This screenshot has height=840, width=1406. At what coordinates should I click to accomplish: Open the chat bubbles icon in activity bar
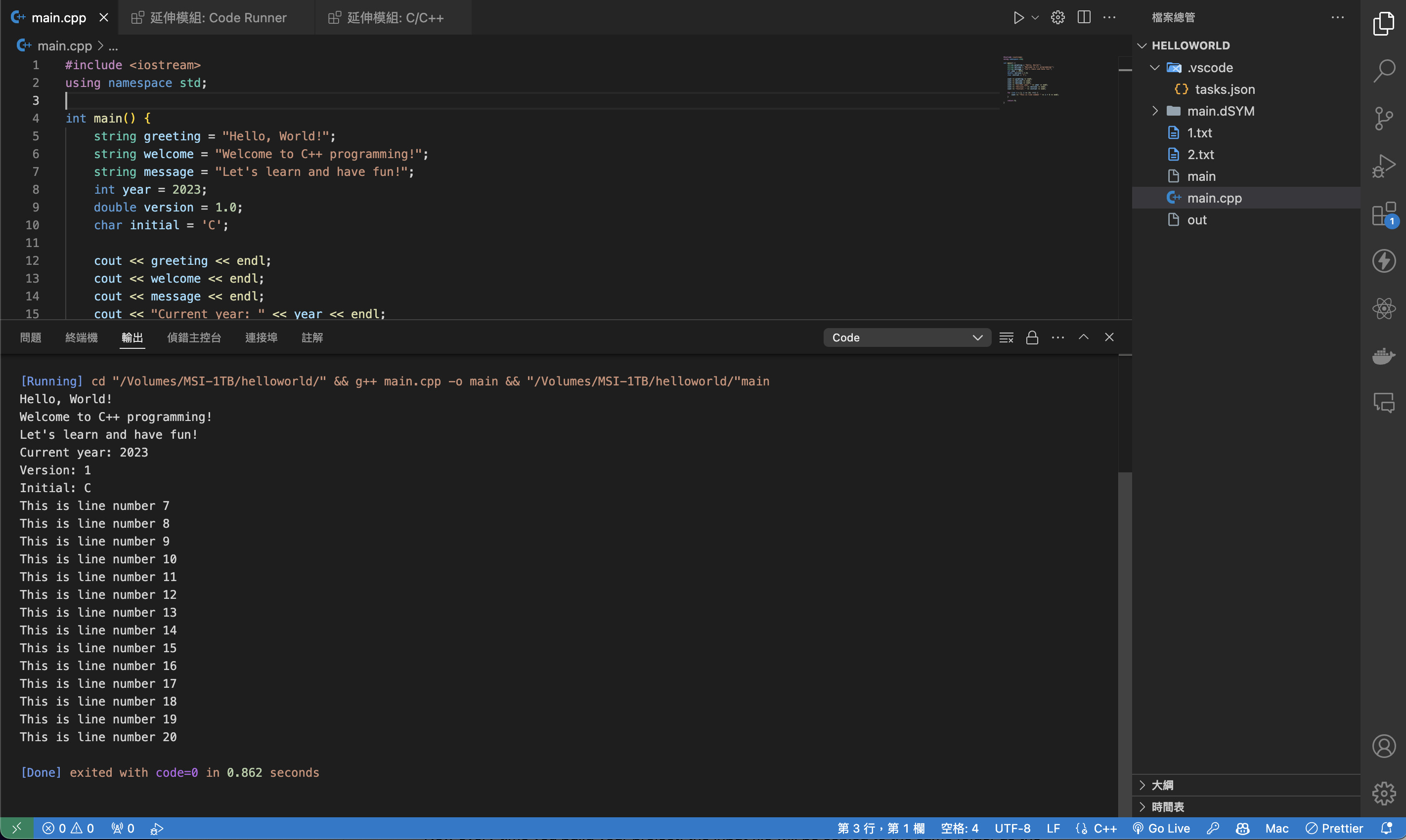(x=1383, y=403)
